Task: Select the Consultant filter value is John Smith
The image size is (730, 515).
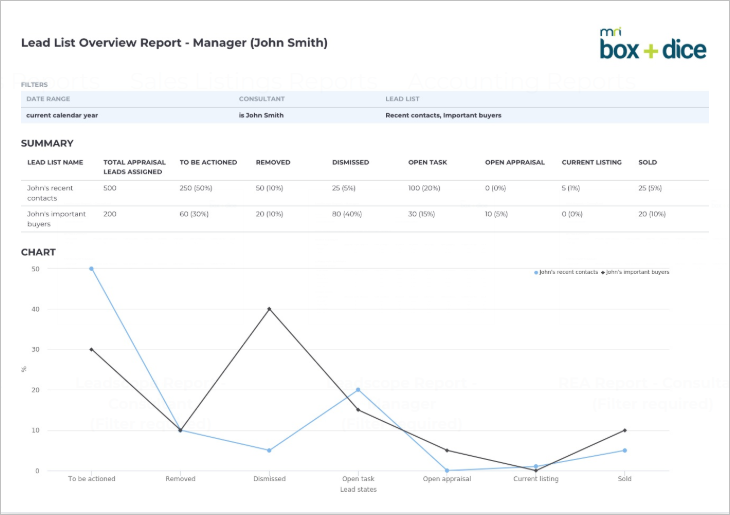Action: pos(261,115)
